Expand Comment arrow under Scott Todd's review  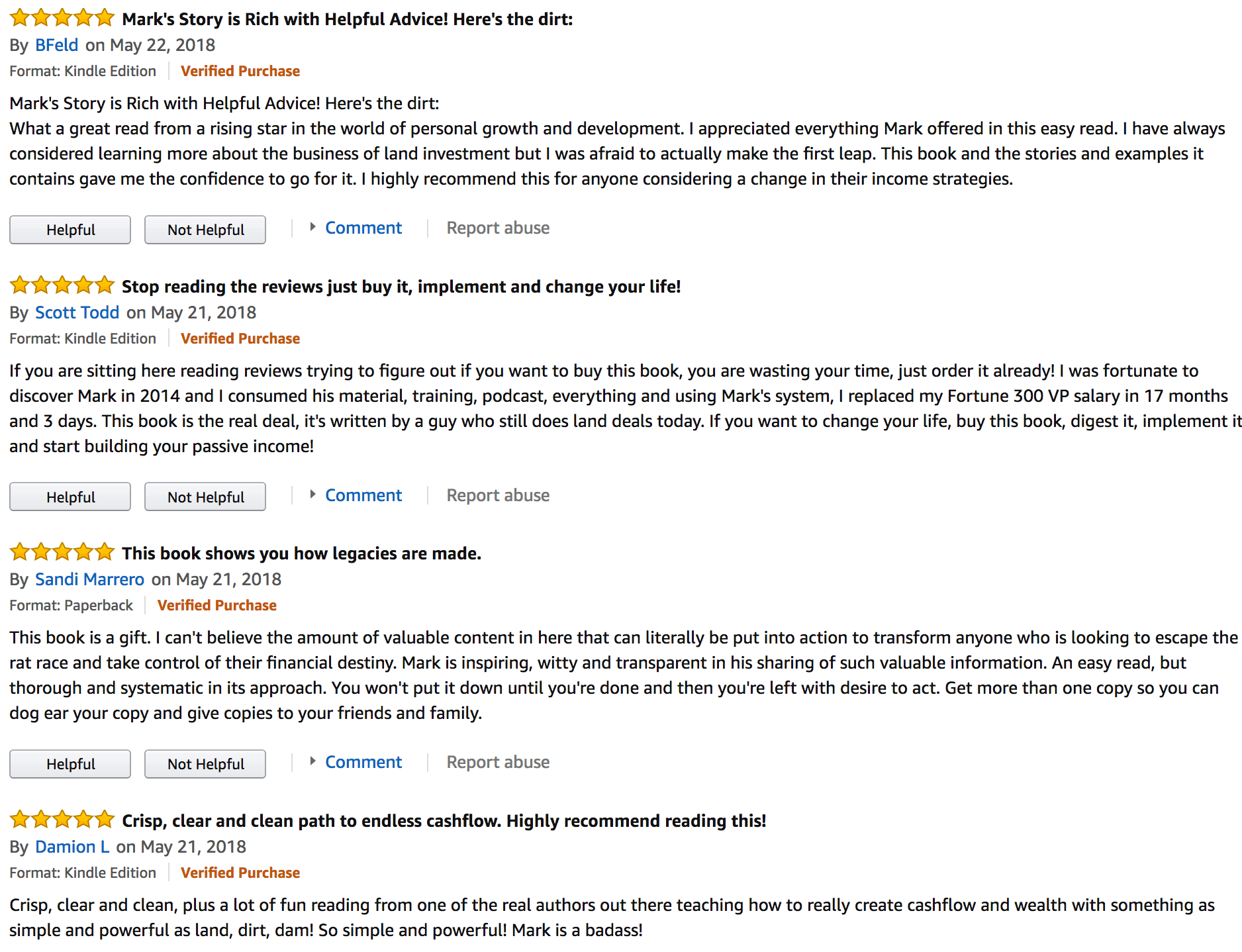coord(312,495)
